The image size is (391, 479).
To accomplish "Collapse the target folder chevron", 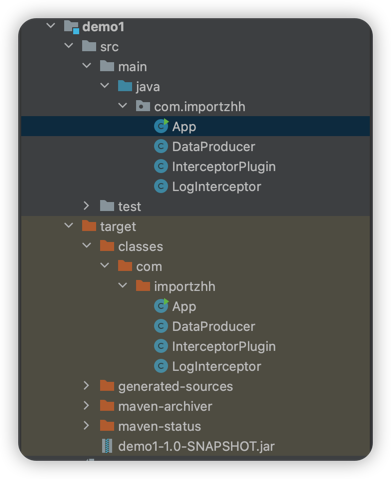I will [x=69, y=226].
